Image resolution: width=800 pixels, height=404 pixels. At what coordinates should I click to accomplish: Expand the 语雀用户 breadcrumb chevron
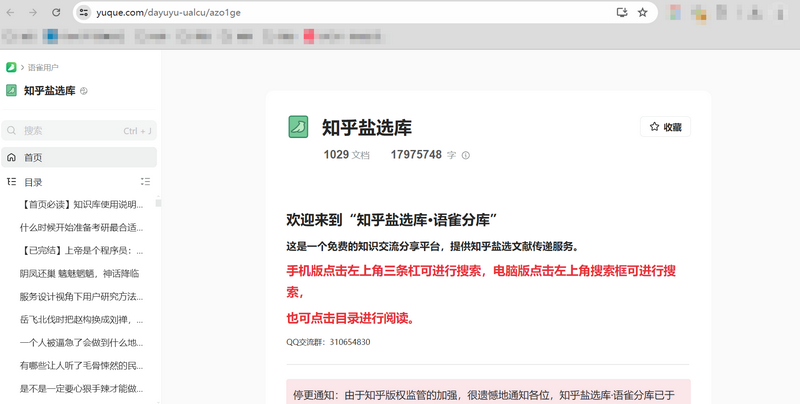(21, 67)
